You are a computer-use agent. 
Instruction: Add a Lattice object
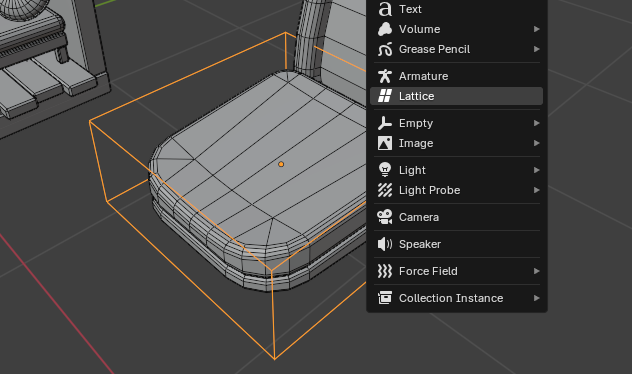click(456, 96)
